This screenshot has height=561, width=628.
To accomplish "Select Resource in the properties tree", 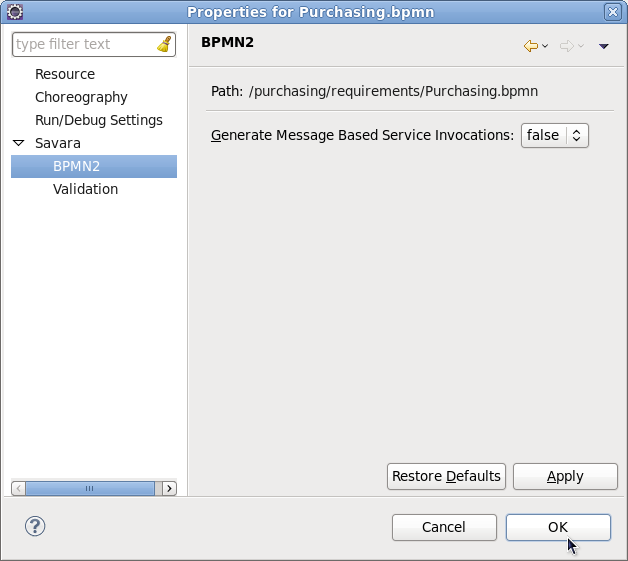I will point(65,74).
